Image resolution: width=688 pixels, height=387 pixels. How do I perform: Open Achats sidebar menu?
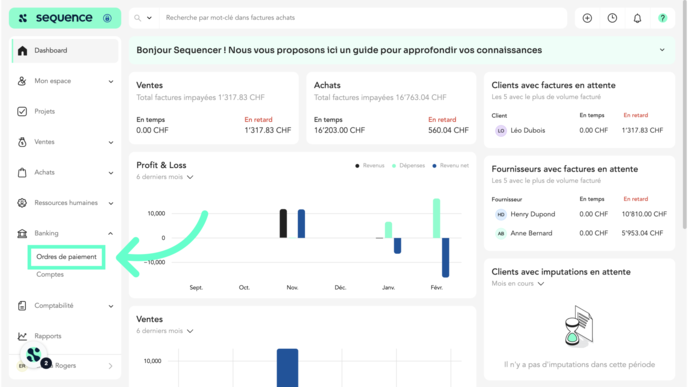(x=44, y=172)
